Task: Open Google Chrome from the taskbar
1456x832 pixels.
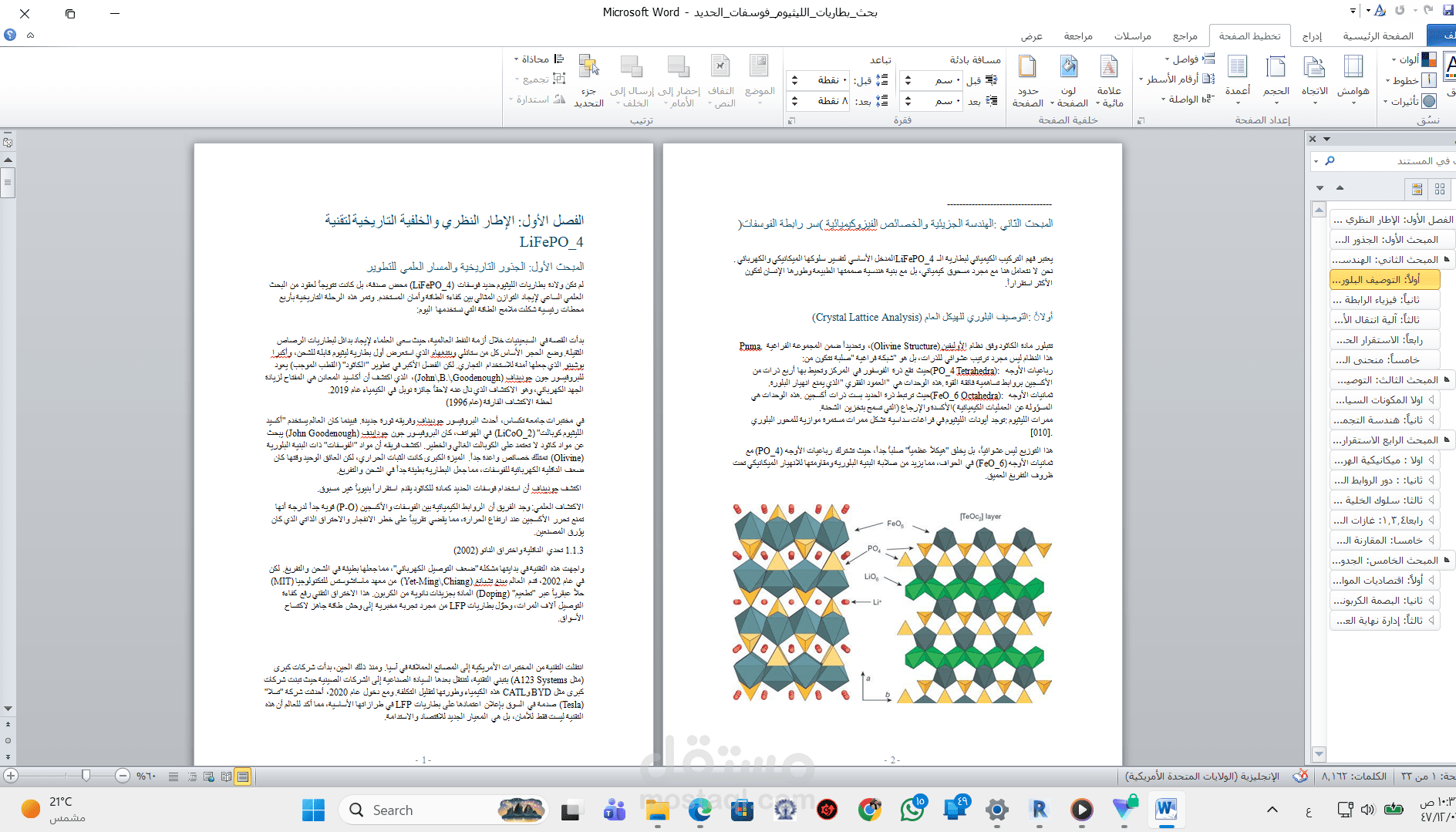Action: coord(870,810)
